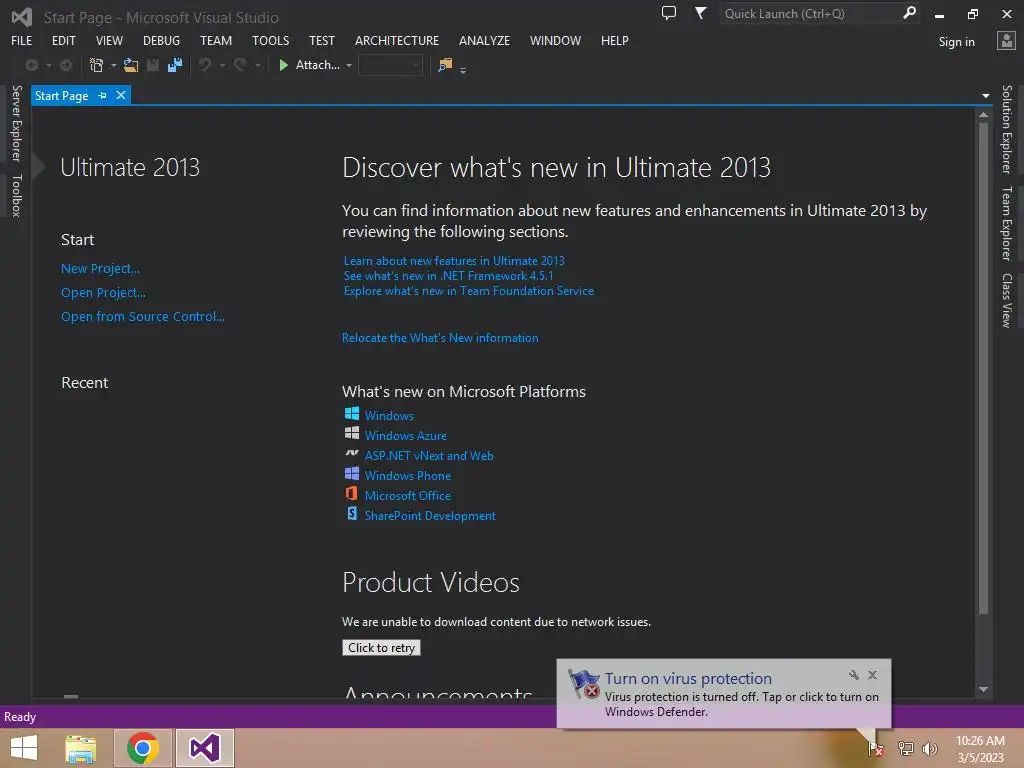Click the Navigate Forward toolbar icon
Viewport: 1024px width, 768px height.
[x=66, y=65]
